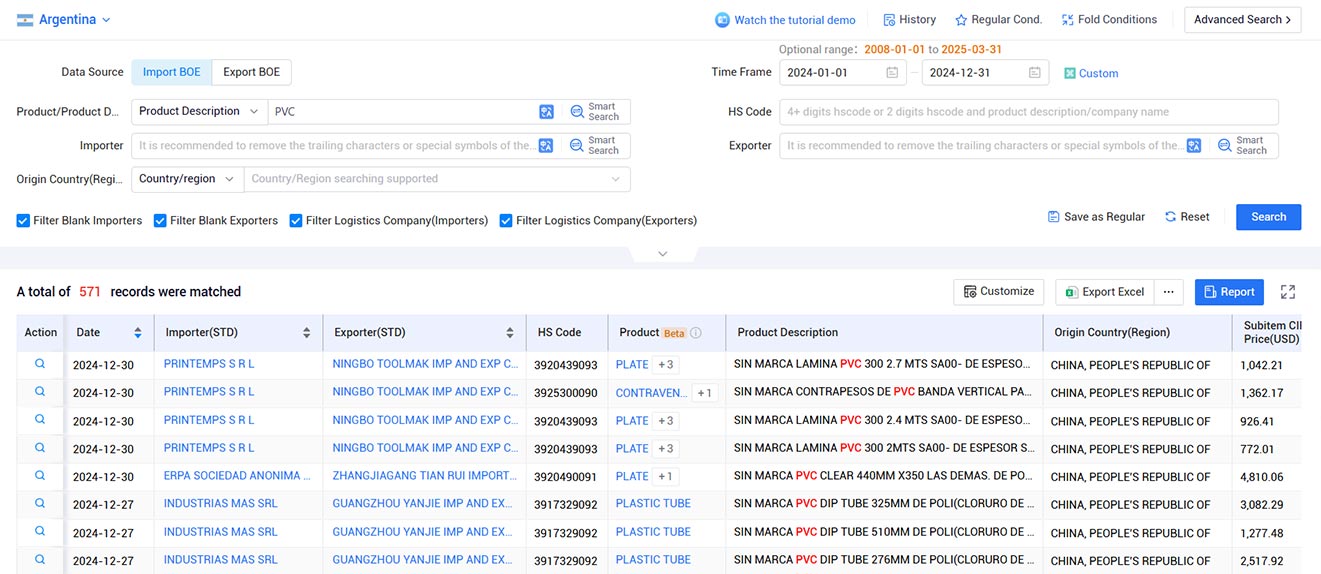The image size is (1321, 574).
Task: Expand the +1 tag on ERPA PLATE row
Action: point(665,477)
